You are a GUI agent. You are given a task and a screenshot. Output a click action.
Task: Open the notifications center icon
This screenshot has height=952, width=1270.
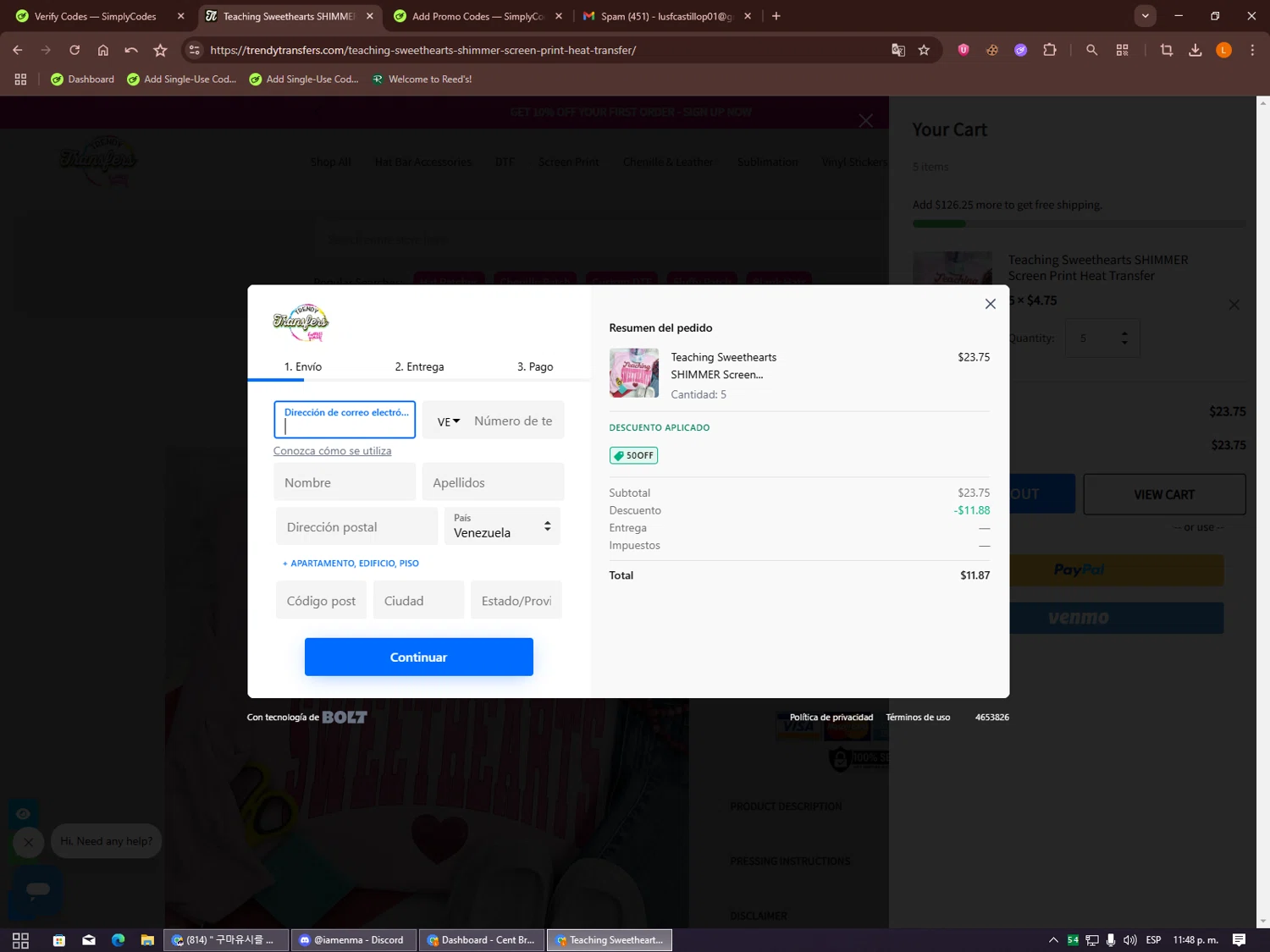pos(1239,940)
